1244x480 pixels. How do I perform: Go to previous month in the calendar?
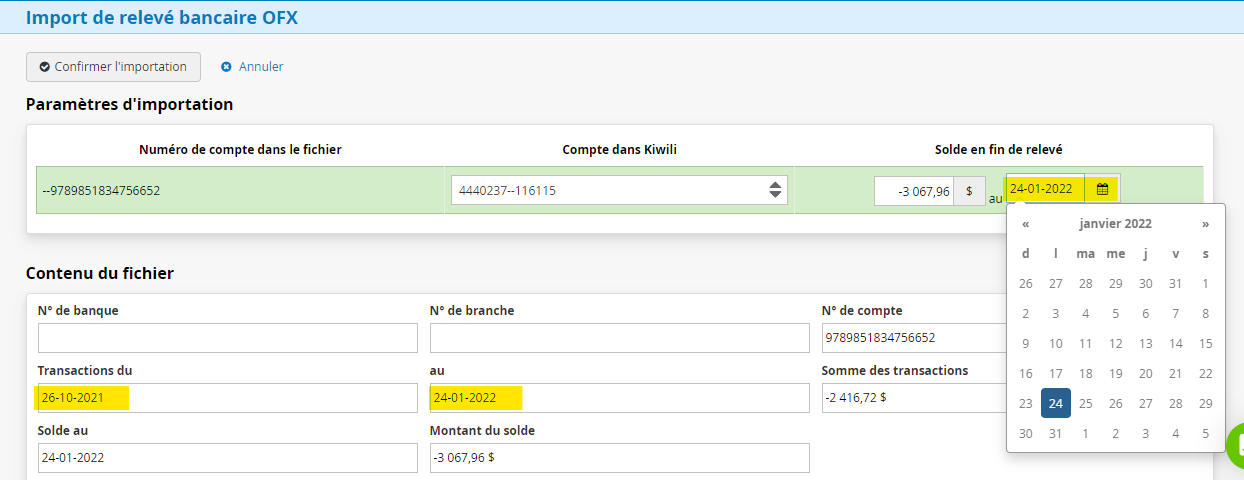(x=1026, y=224)
